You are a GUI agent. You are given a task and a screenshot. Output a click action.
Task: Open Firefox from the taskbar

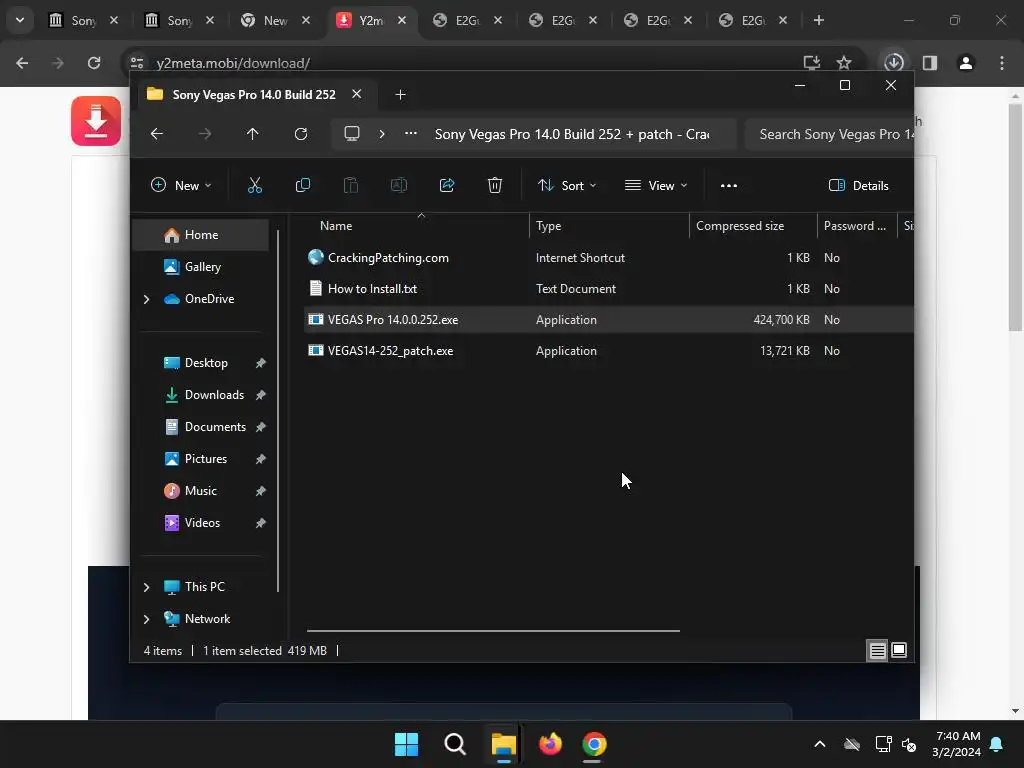click(550, 744)
